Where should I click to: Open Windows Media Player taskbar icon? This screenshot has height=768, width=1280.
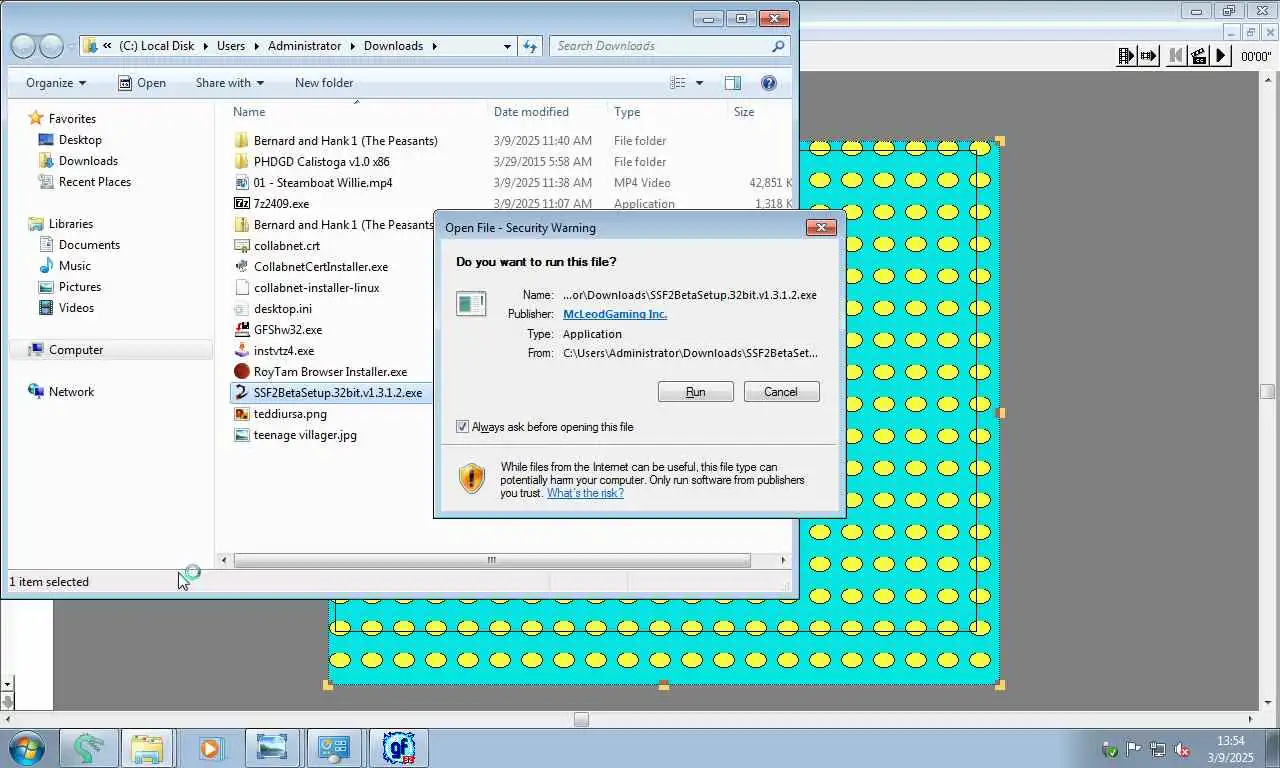point(210,748)
